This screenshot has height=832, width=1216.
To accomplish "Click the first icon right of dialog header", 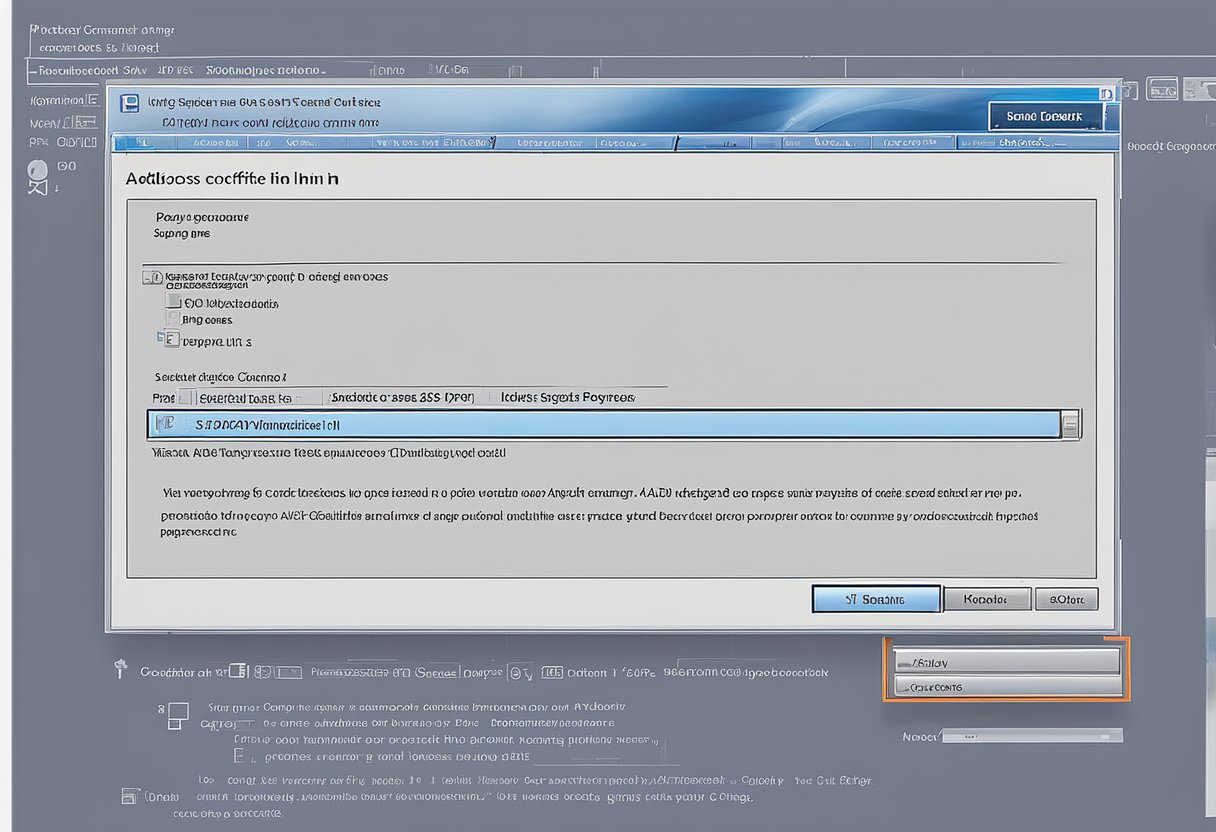I will point(1131,91).
